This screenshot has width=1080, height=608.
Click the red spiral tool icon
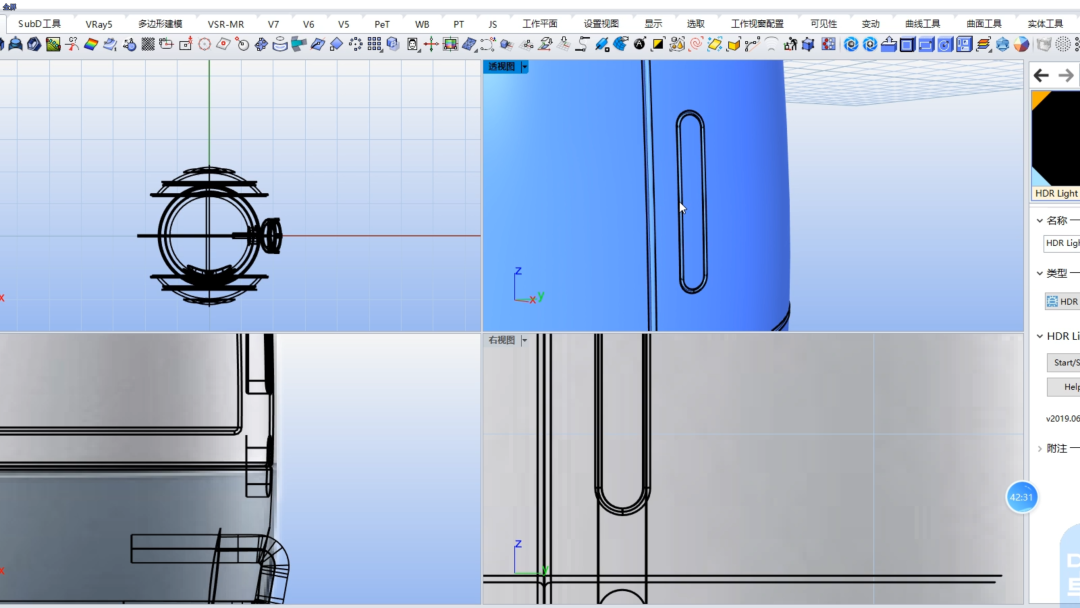696,45
